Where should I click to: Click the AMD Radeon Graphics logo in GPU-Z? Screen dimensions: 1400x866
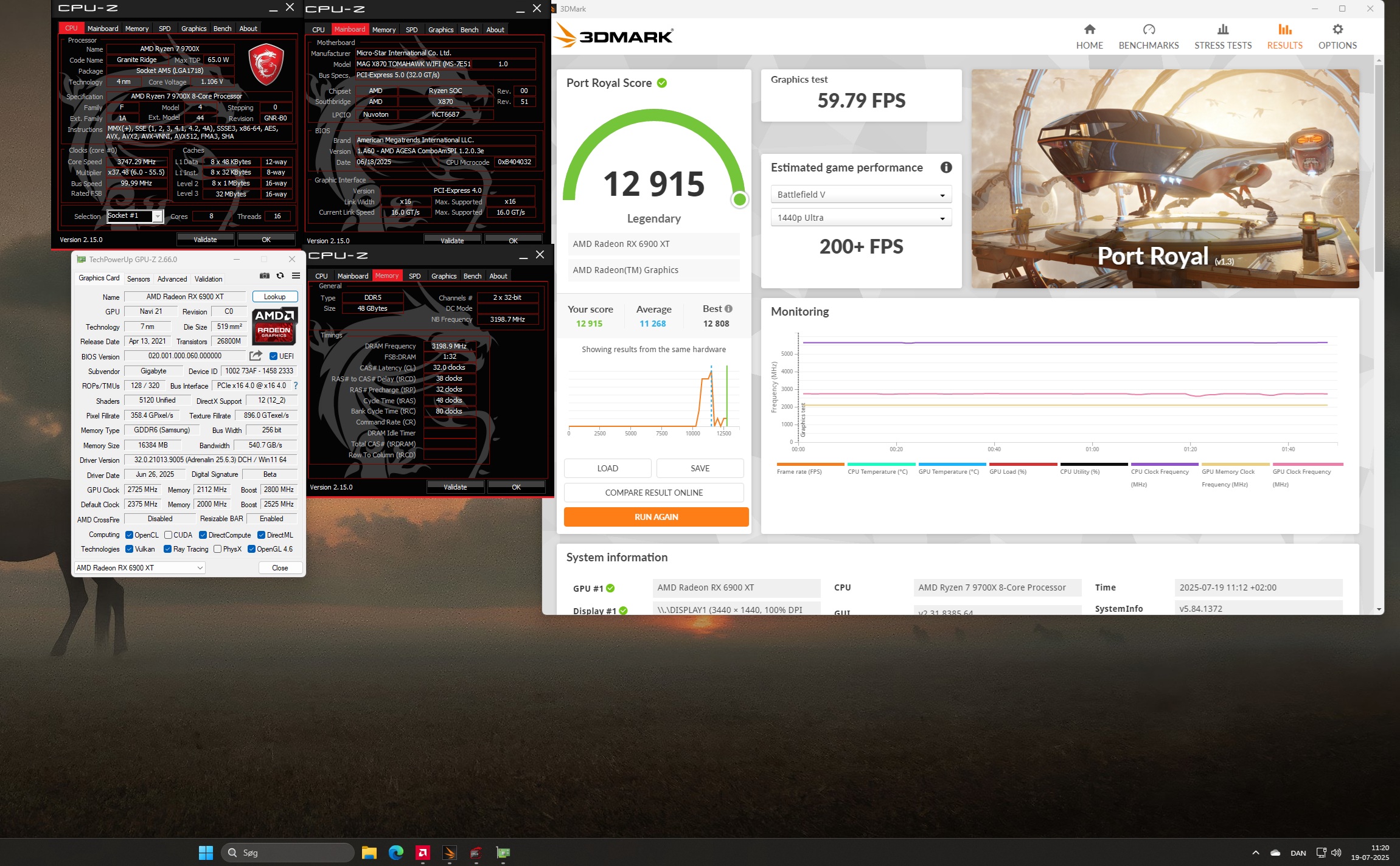pyautogui.click(x=274, y=325)
